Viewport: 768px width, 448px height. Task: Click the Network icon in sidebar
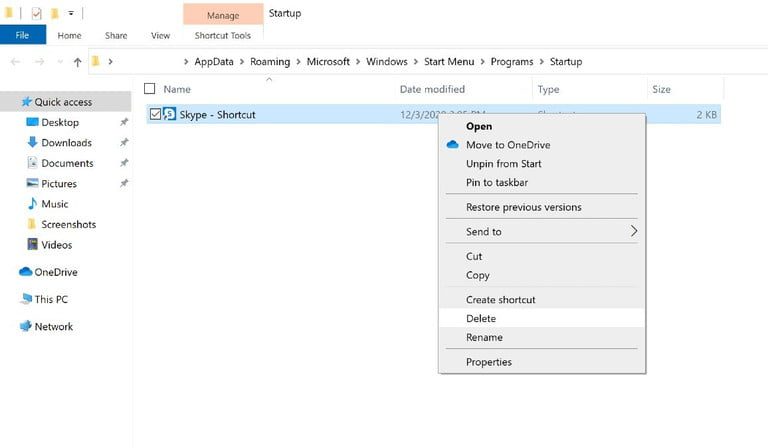26,327
